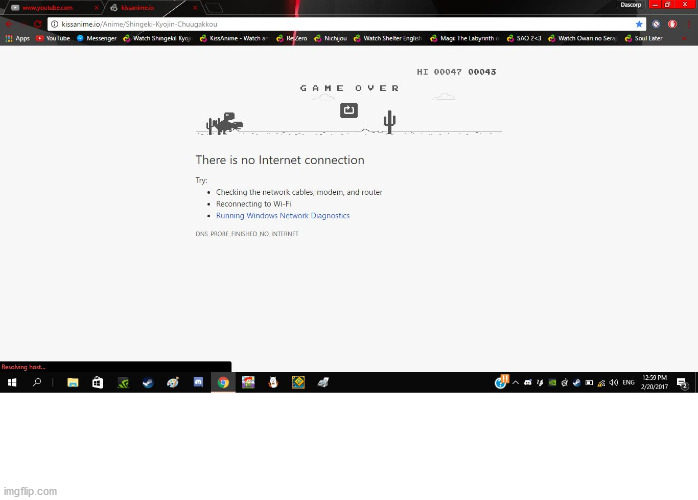
Task: Click the blue alert tray icon with exclamation
Action: click(501, 382)
